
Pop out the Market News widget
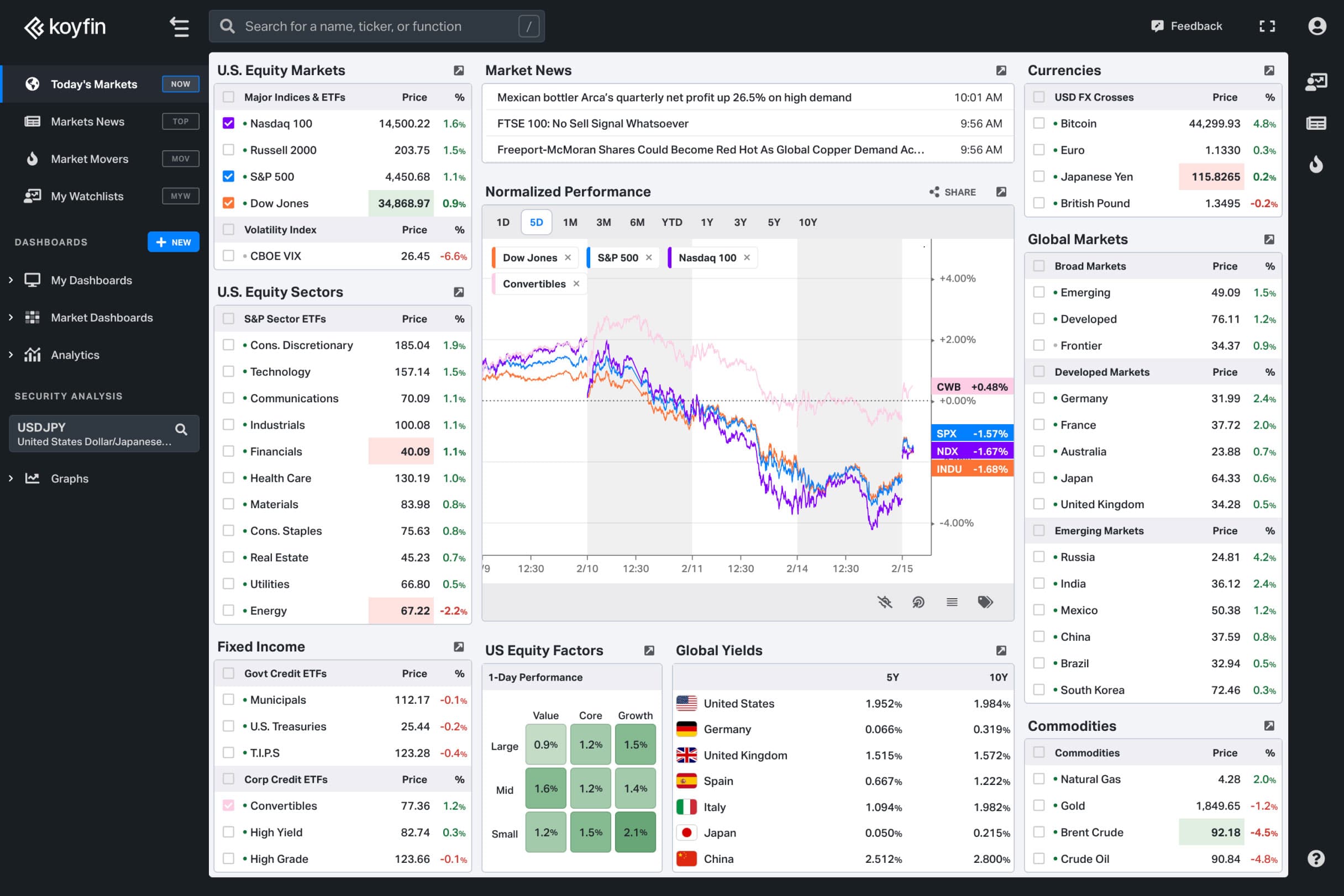click(1001, 70)
